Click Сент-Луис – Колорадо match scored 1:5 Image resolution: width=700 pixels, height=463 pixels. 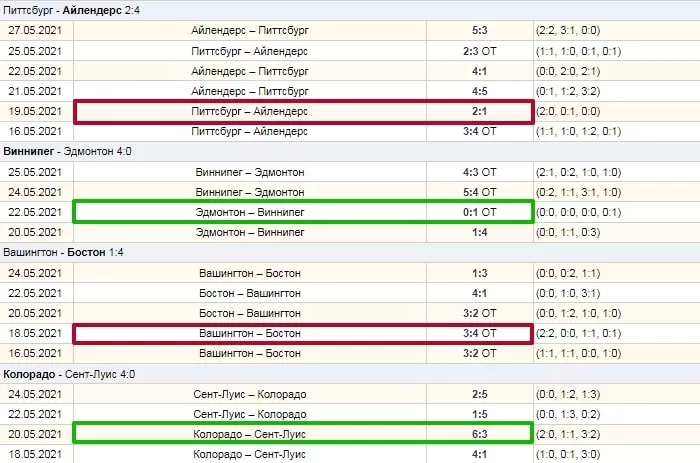(250, 414)
